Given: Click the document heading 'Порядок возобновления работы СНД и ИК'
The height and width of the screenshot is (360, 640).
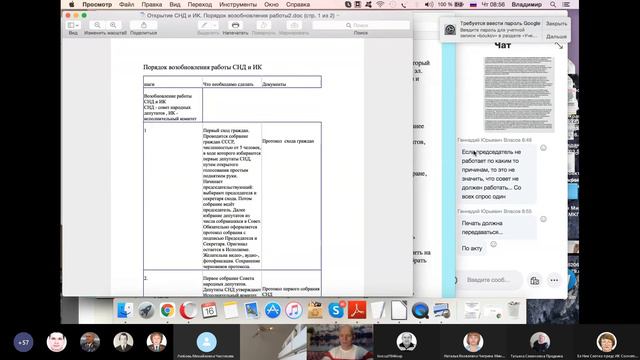Looking at the screenshot, I should pos(202,67).
